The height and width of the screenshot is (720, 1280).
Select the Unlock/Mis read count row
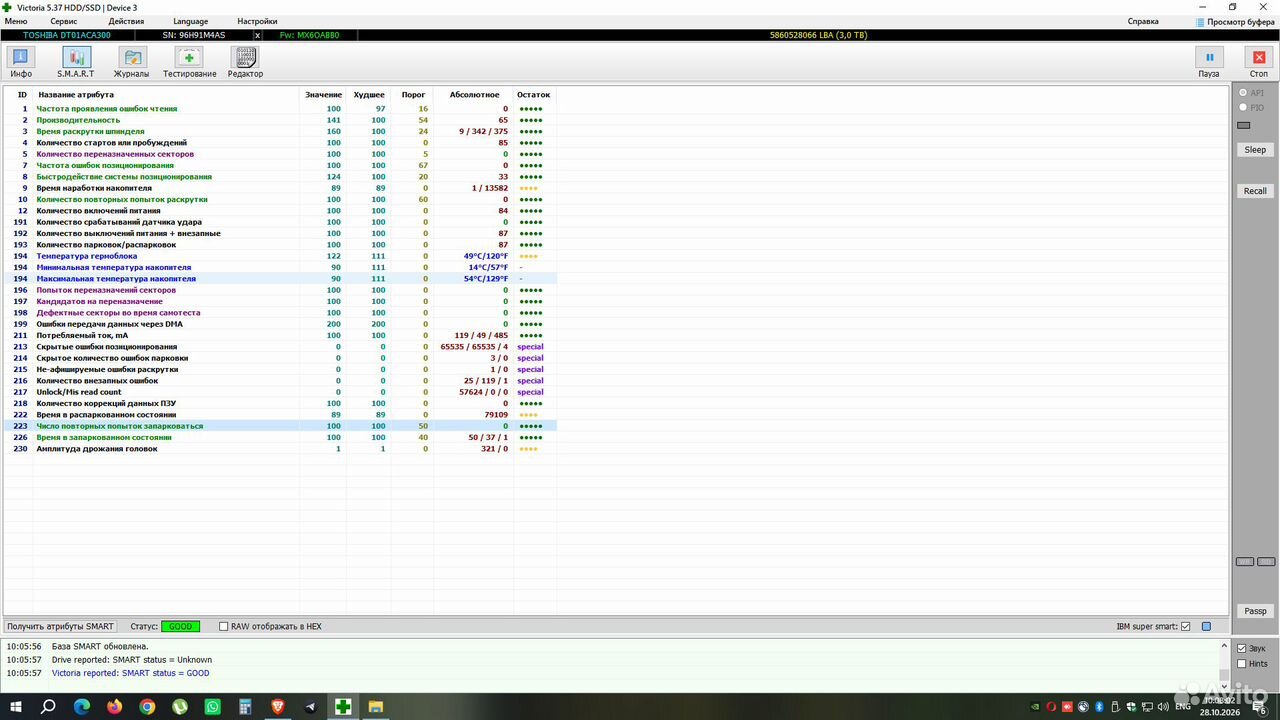click(x=280, y=392)
